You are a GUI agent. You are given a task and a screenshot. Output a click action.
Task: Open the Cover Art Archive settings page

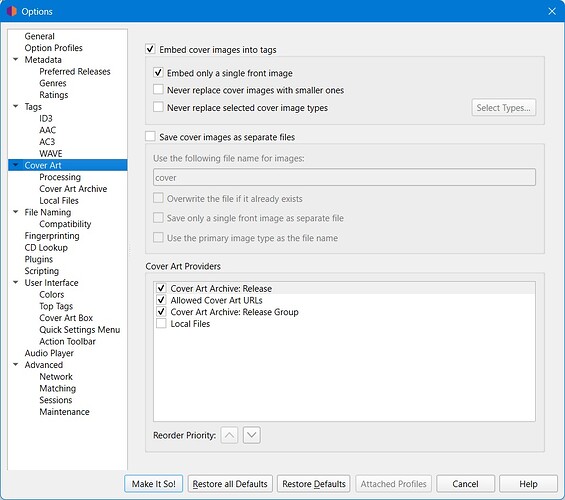click(x=73, y=189)
